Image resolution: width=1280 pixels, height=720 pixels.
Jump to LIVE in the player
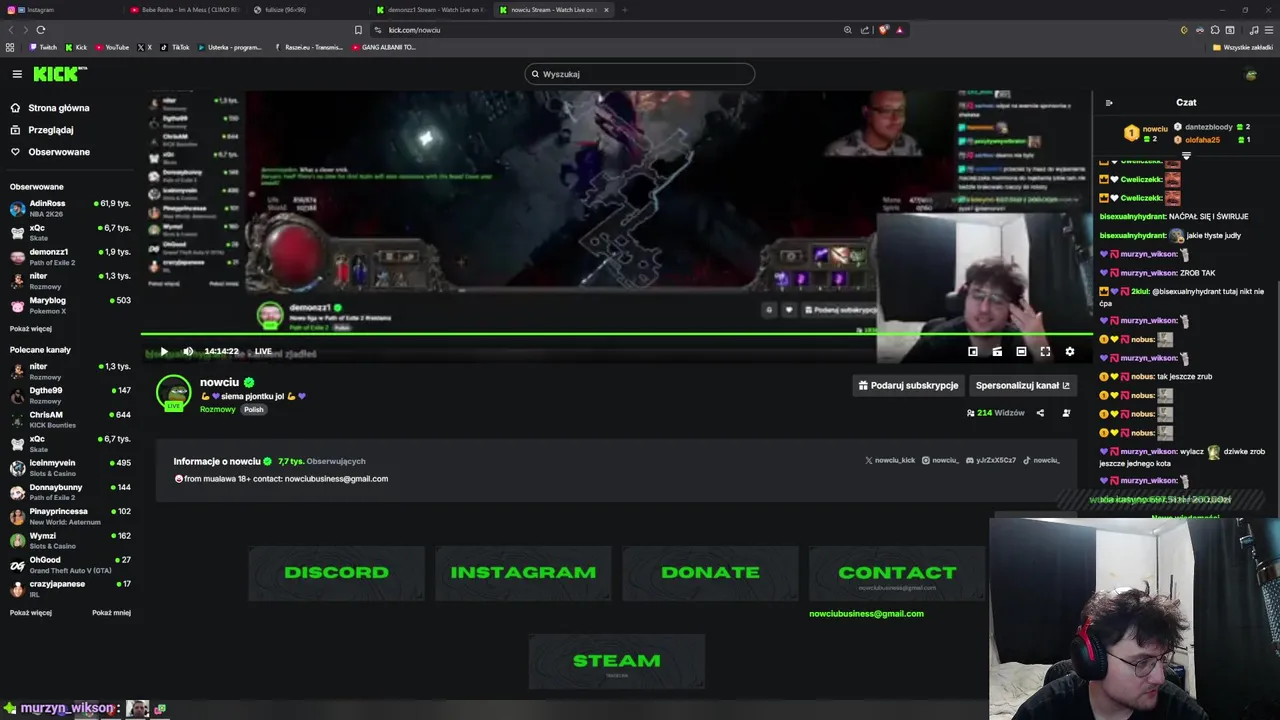click(x=263, y=351)
